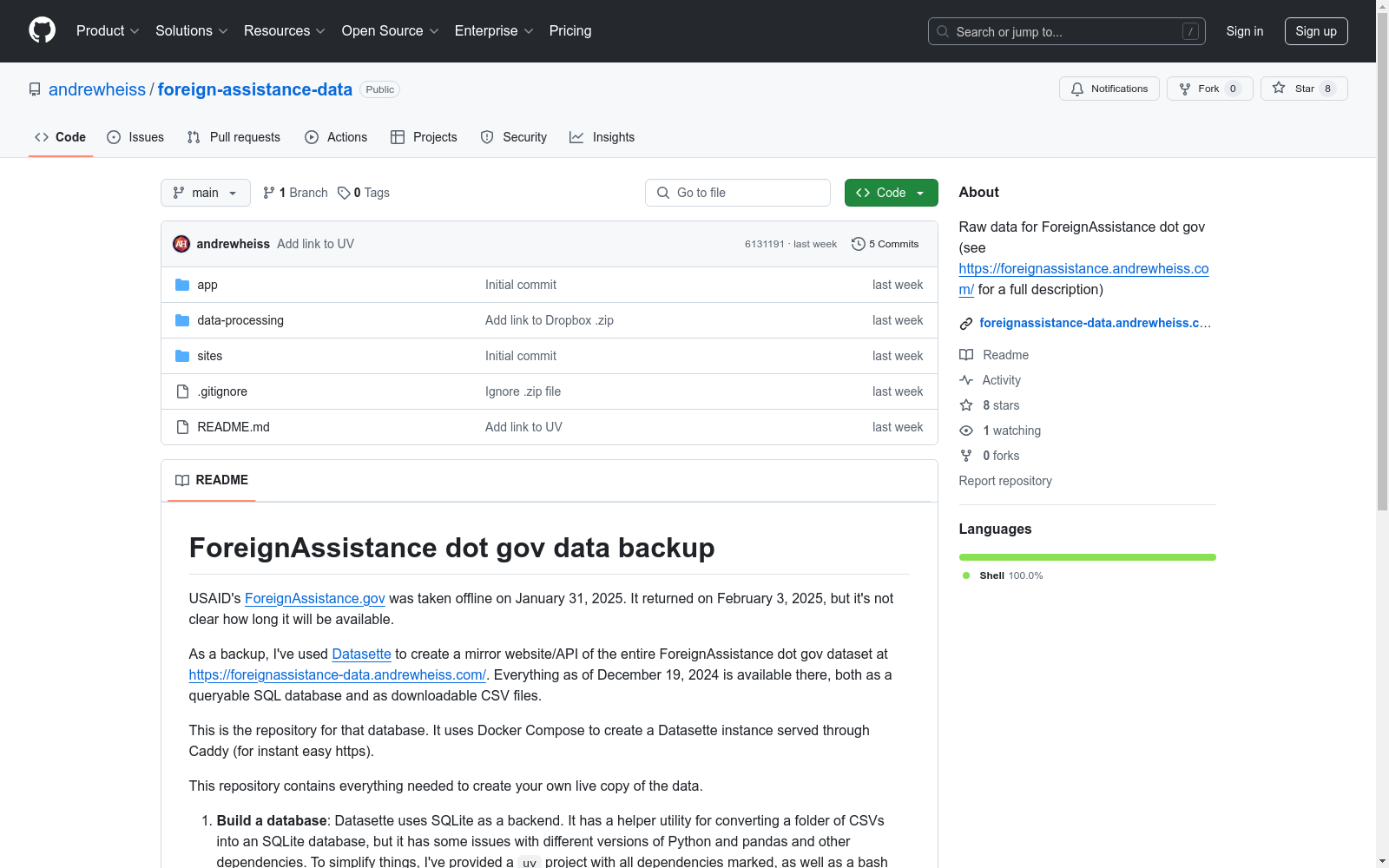Click the andrewheiss avatar in commit bar

tap(181, 244)
